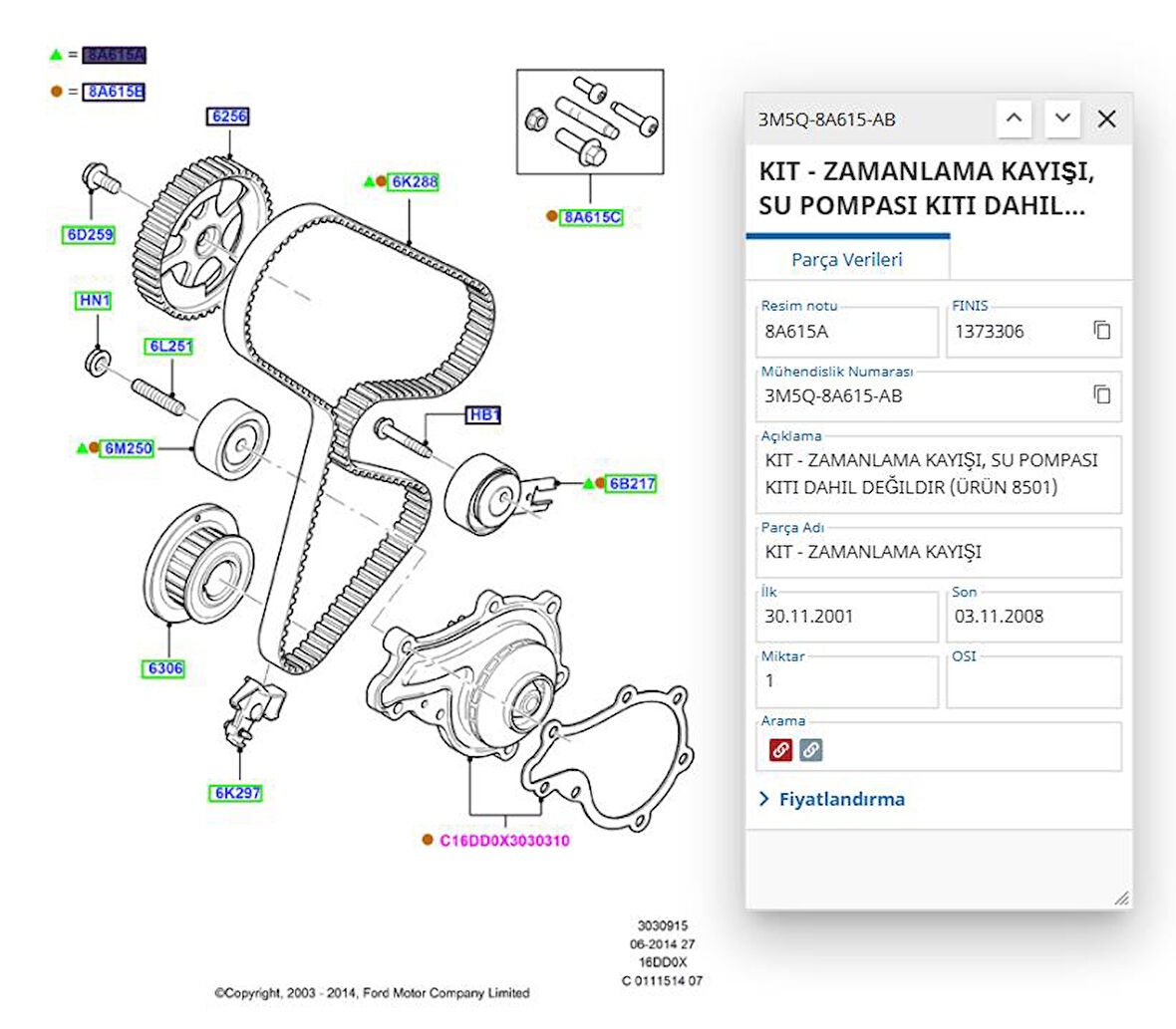
Task: Toggle the 6B217 tensioner callout highlight
Action: click(632, 483)
